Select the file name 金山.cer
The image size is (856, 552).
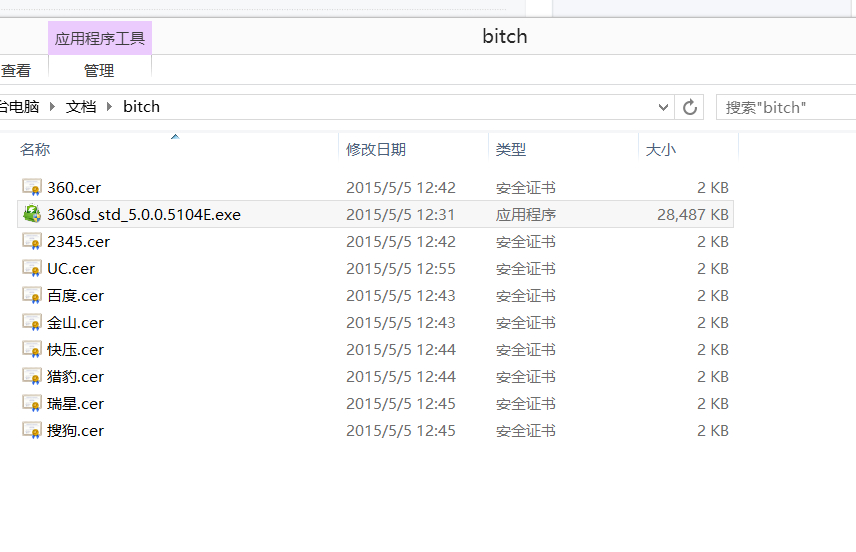click(x=75, y=323)
